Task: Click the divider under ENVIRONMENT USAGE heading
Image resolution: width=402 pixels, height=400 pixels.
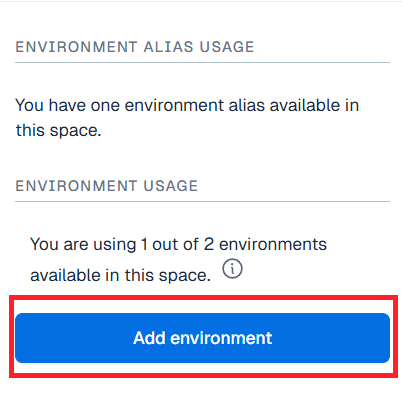Action: pos(202,201)
